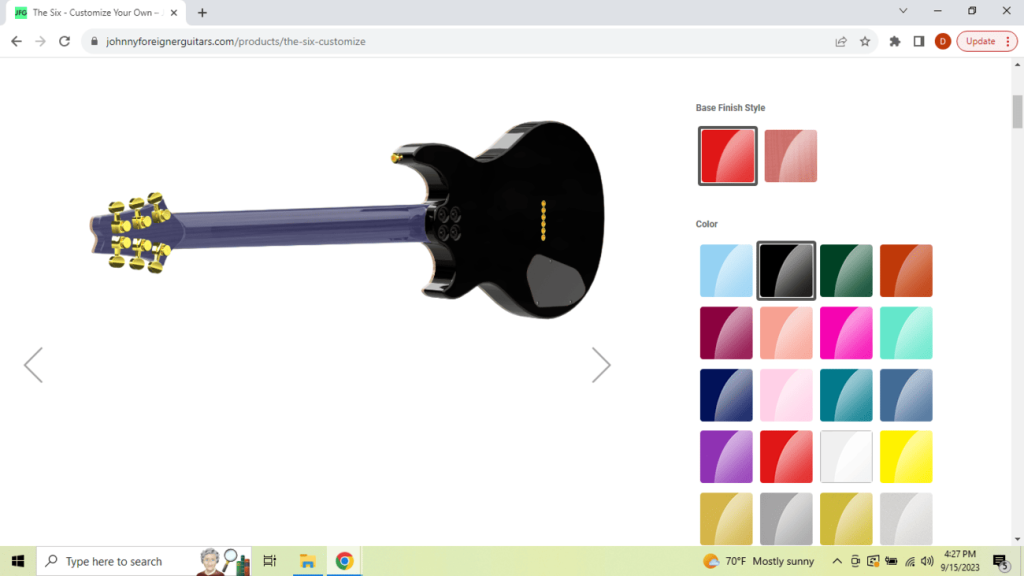The width and height of the screenshot is (1024, 576).
Task: Click the Chrome Update button
Action: (986, 41)
